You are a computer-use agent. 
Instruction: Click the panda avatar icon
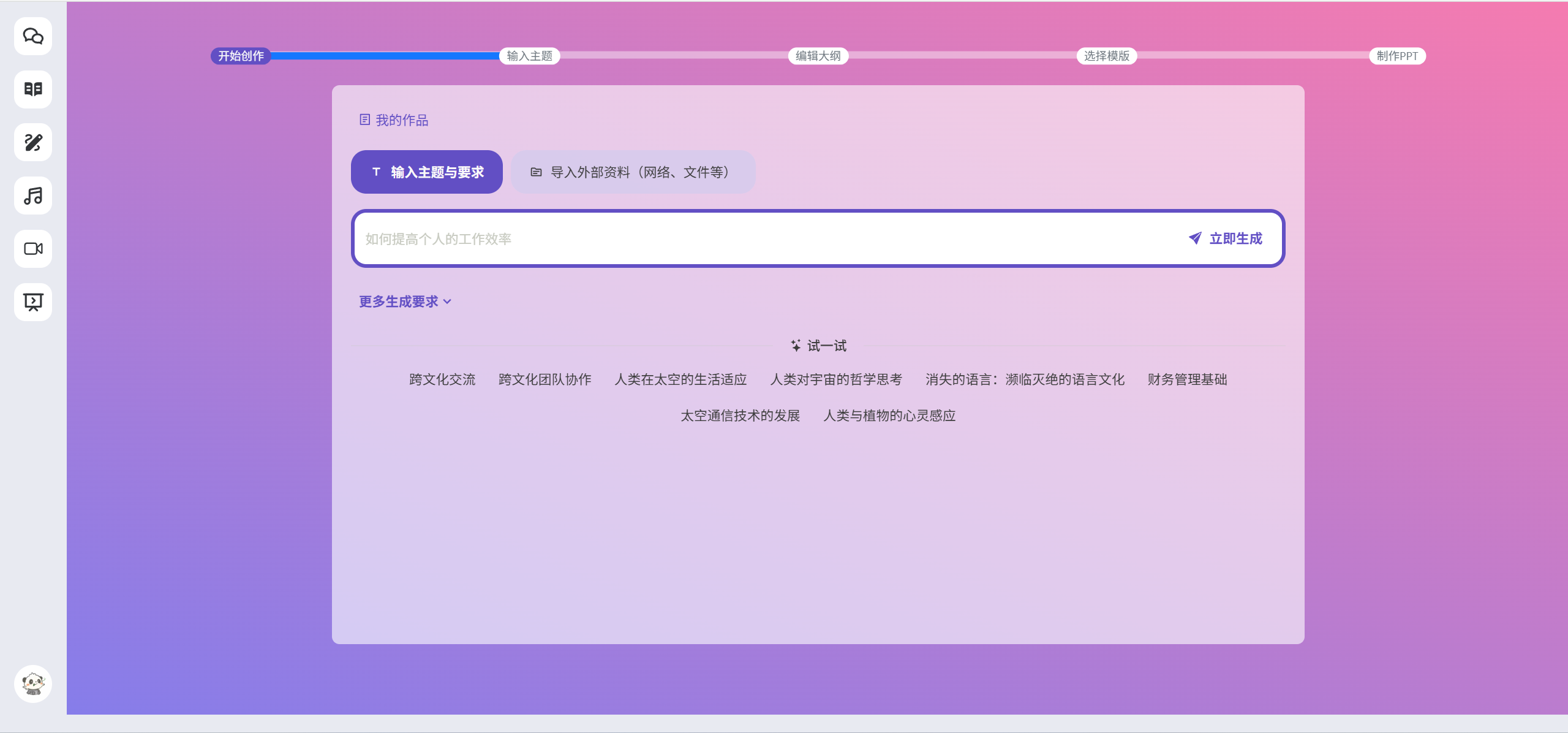[x=33, y=683]
